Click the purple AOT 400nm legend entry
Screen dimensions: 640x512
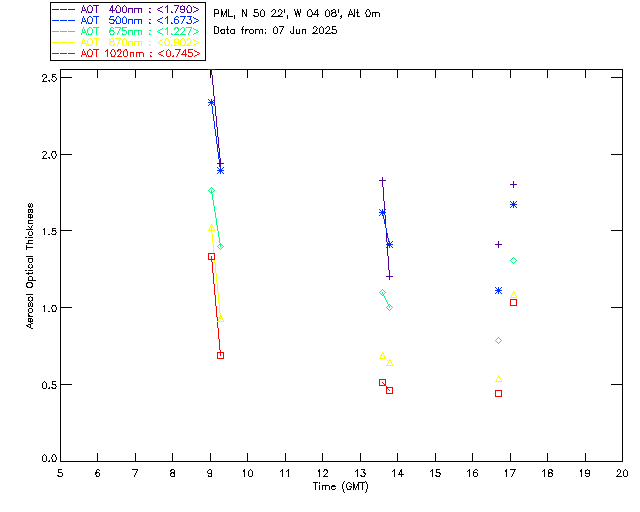(x=127, y=9)
